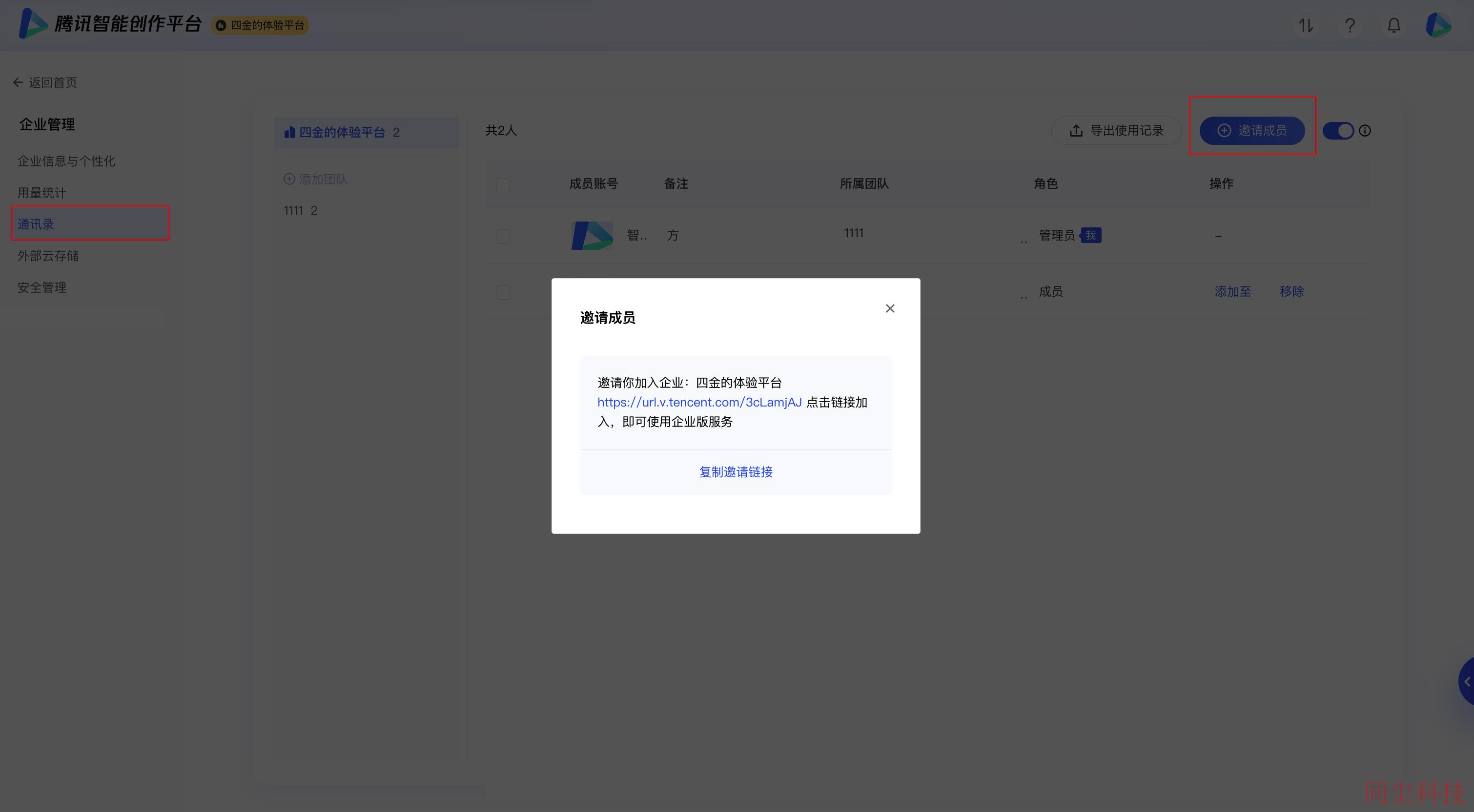
Task: Check the checkbox for the 成员 row
Action: 502,292
